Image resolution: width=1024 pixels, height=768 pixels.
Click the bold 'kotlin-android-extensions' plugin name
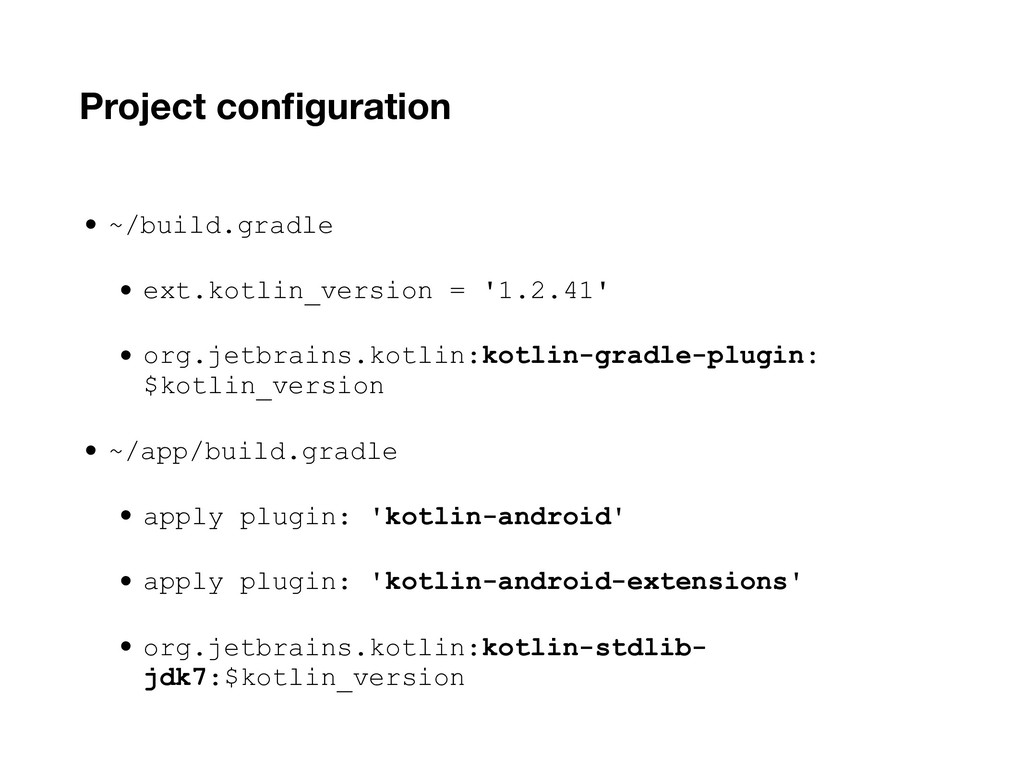(x=586, y=582)
